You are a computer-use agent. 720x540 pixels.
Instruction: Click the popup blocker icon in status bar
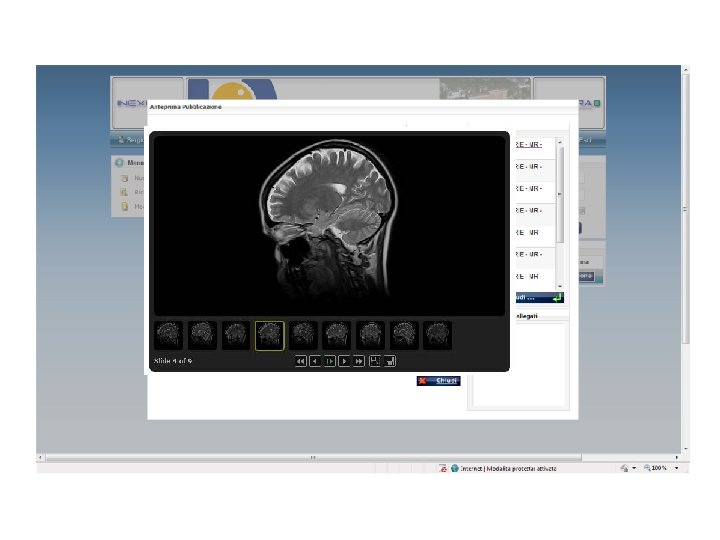pyautogui.click(x=443, y=468)
